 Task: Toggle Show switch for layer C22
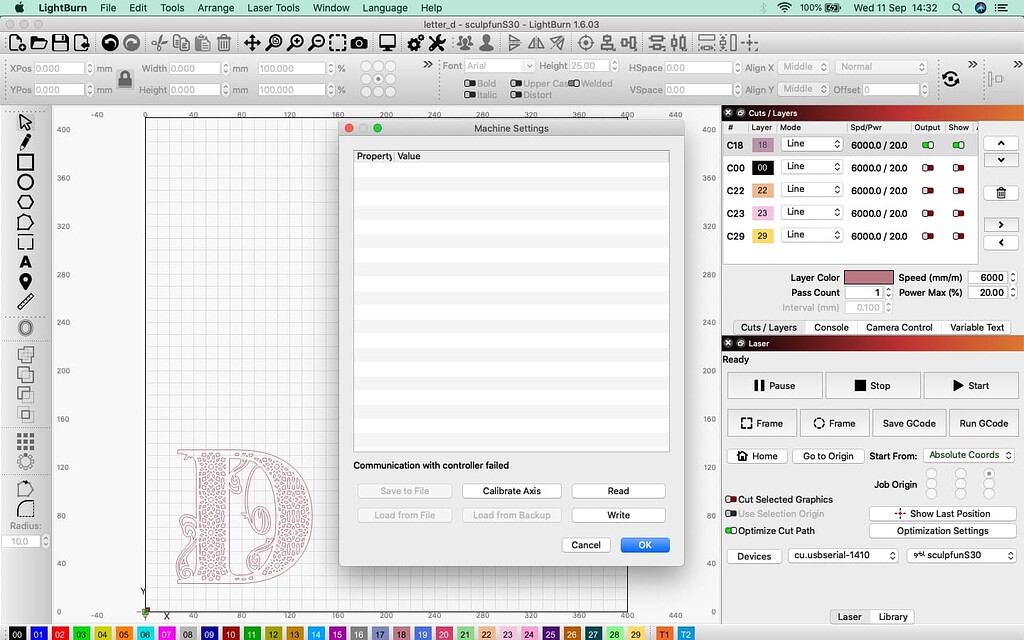959,191
